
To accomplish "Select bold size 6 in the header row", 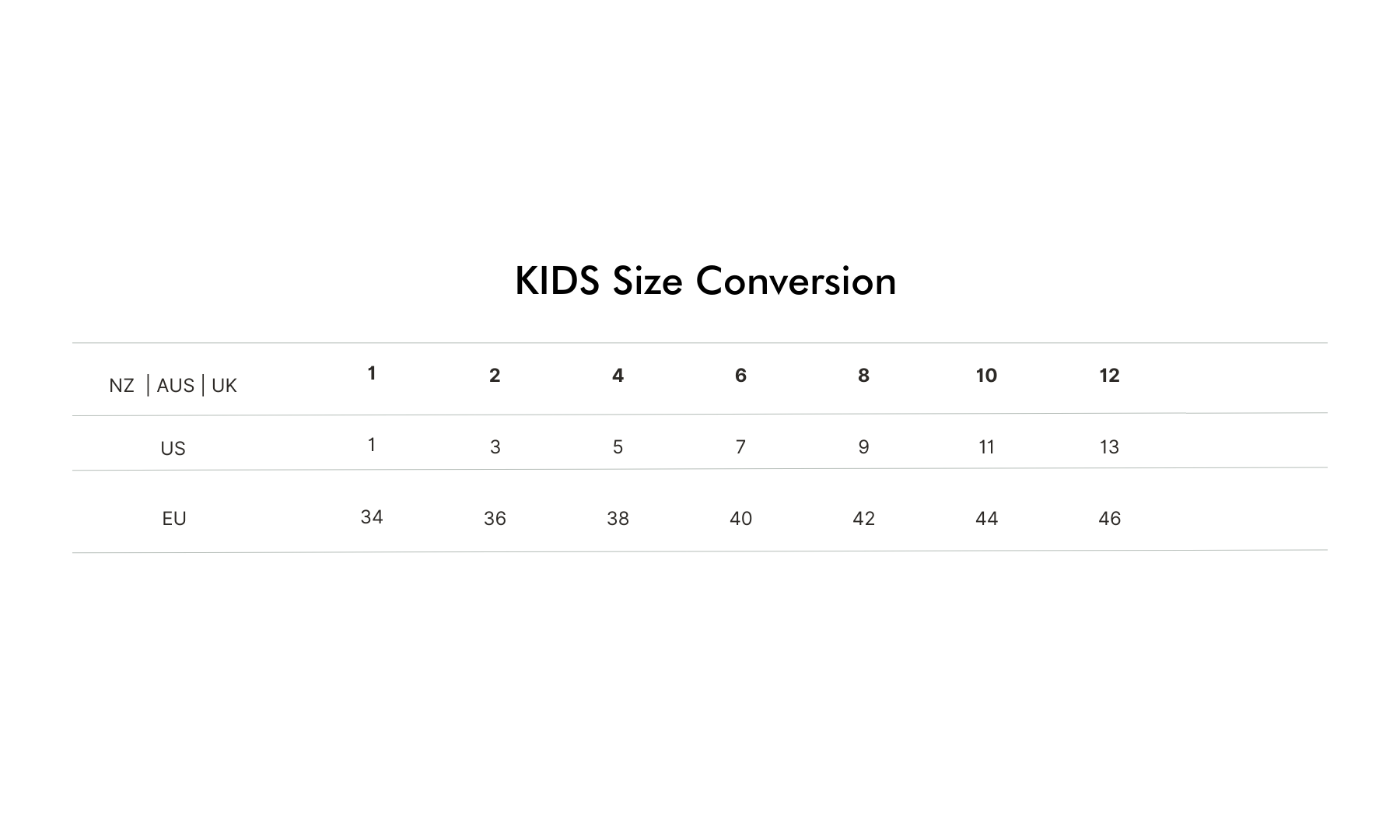I will pos(740,376).
